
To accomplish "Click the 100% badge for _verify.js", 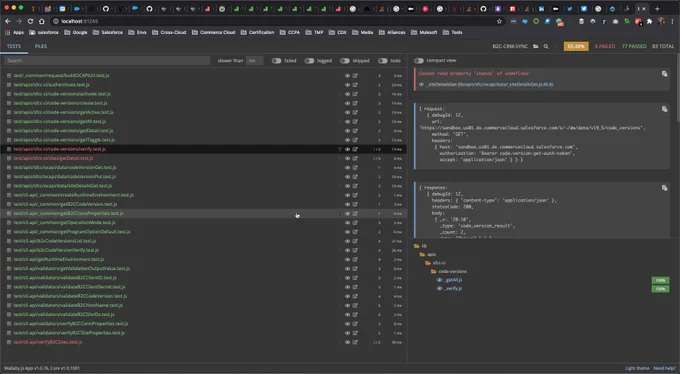I will 660,289.
